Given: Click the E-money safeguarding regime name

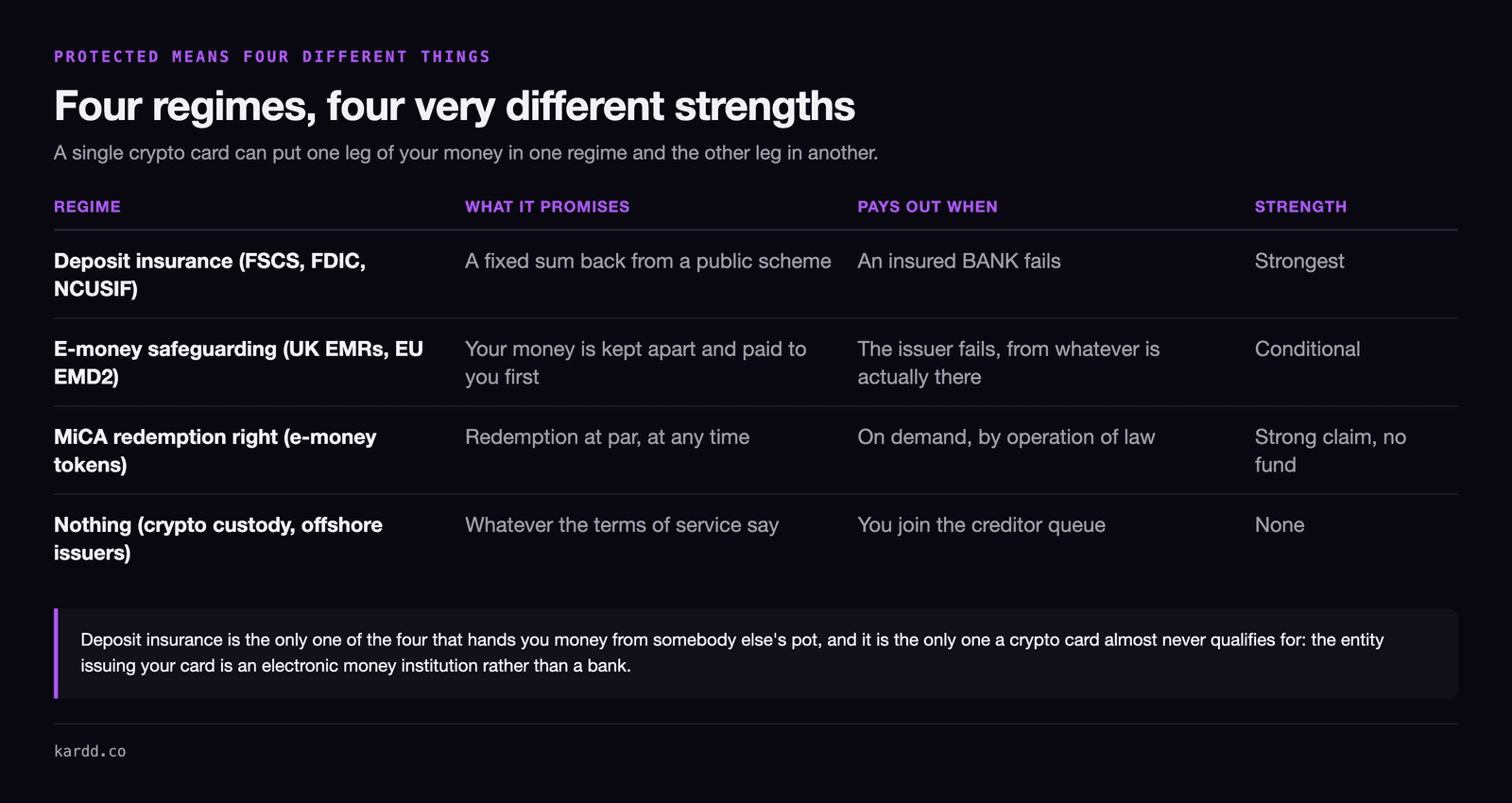Looking at the screenshot, I should point(238,362).
